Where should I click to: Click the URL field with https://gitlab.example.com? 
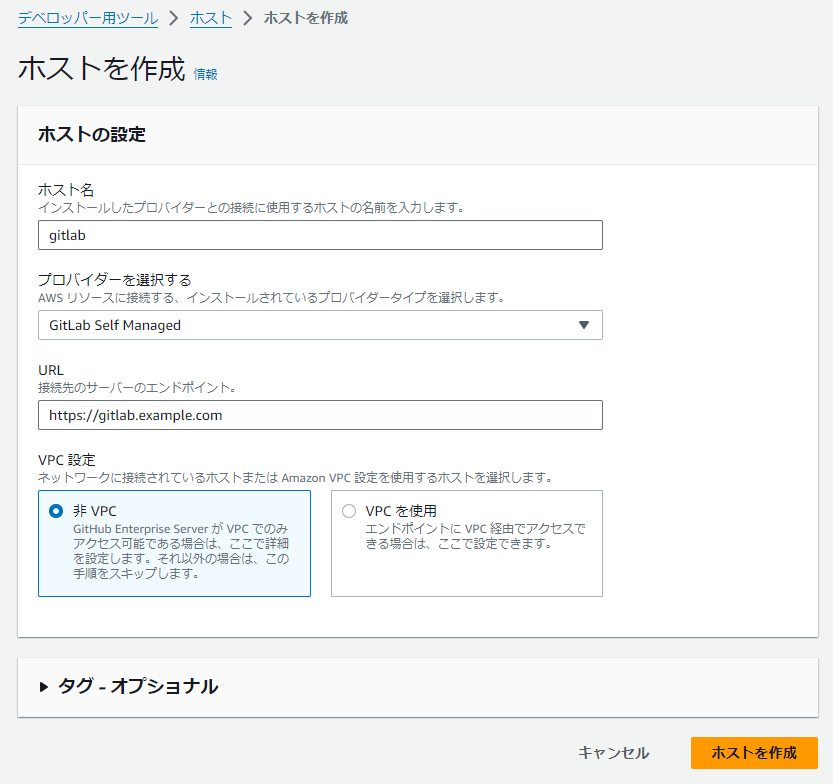(x=320, y=415)
